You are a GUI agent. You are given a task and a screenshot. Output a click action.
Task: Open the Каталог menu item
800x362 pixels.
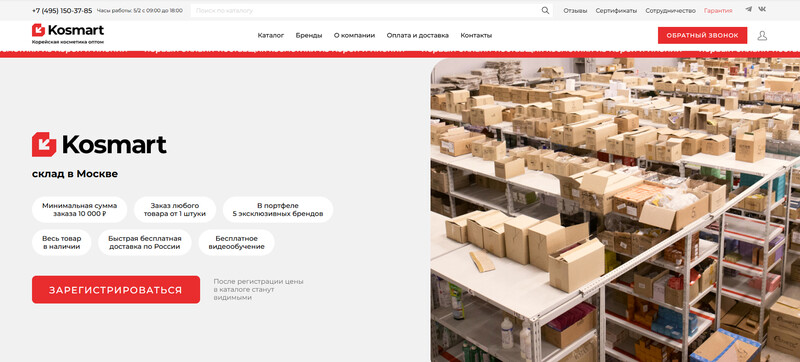271,35
